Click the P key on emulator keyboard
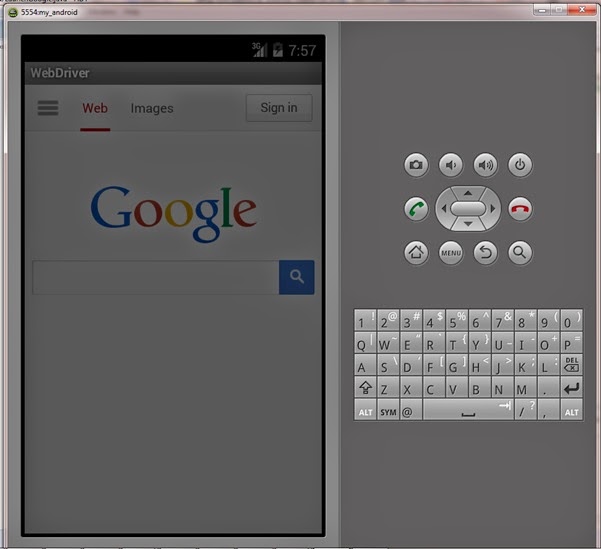 pyautogui.click(x=571, y=342)
